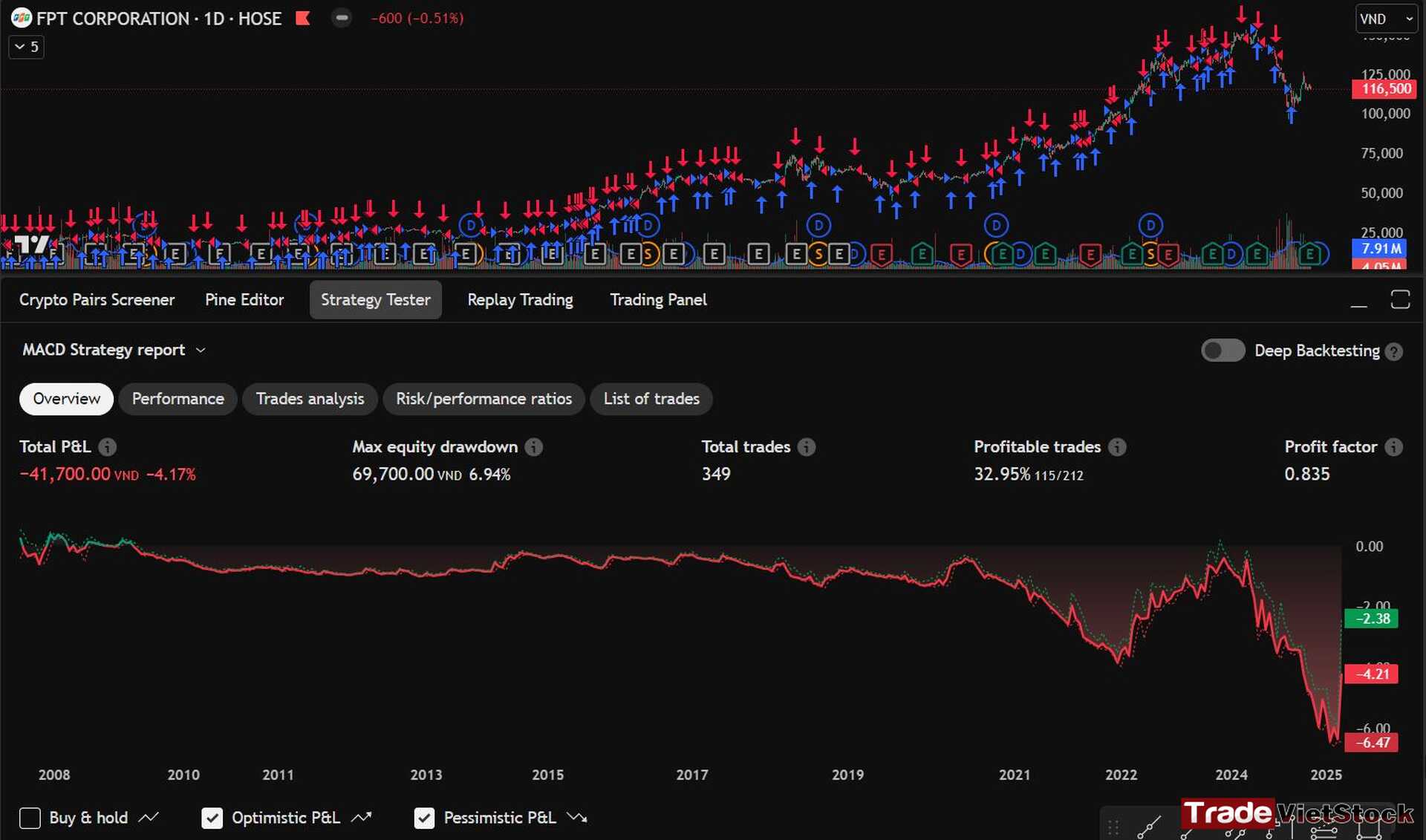
Task: Select trend line tool in drawing toolbar
Action: pos(1149,826)
